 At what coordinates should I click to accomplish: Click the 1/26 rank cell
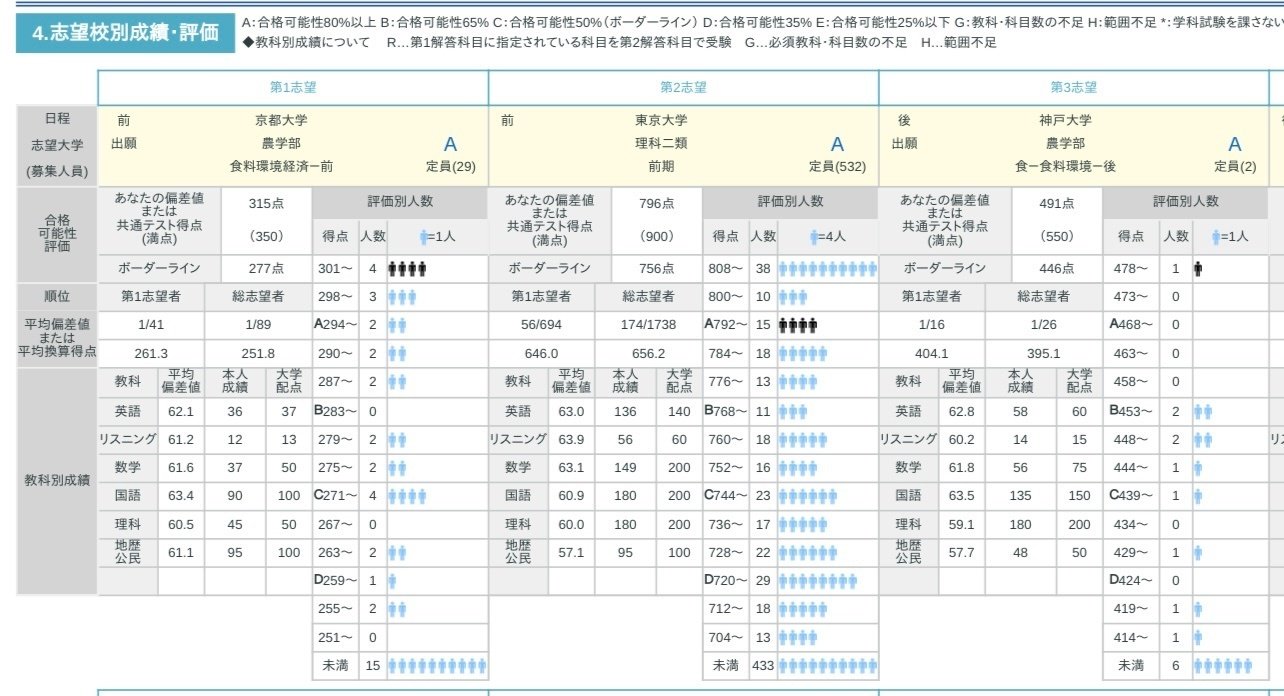pos(1043,325)
